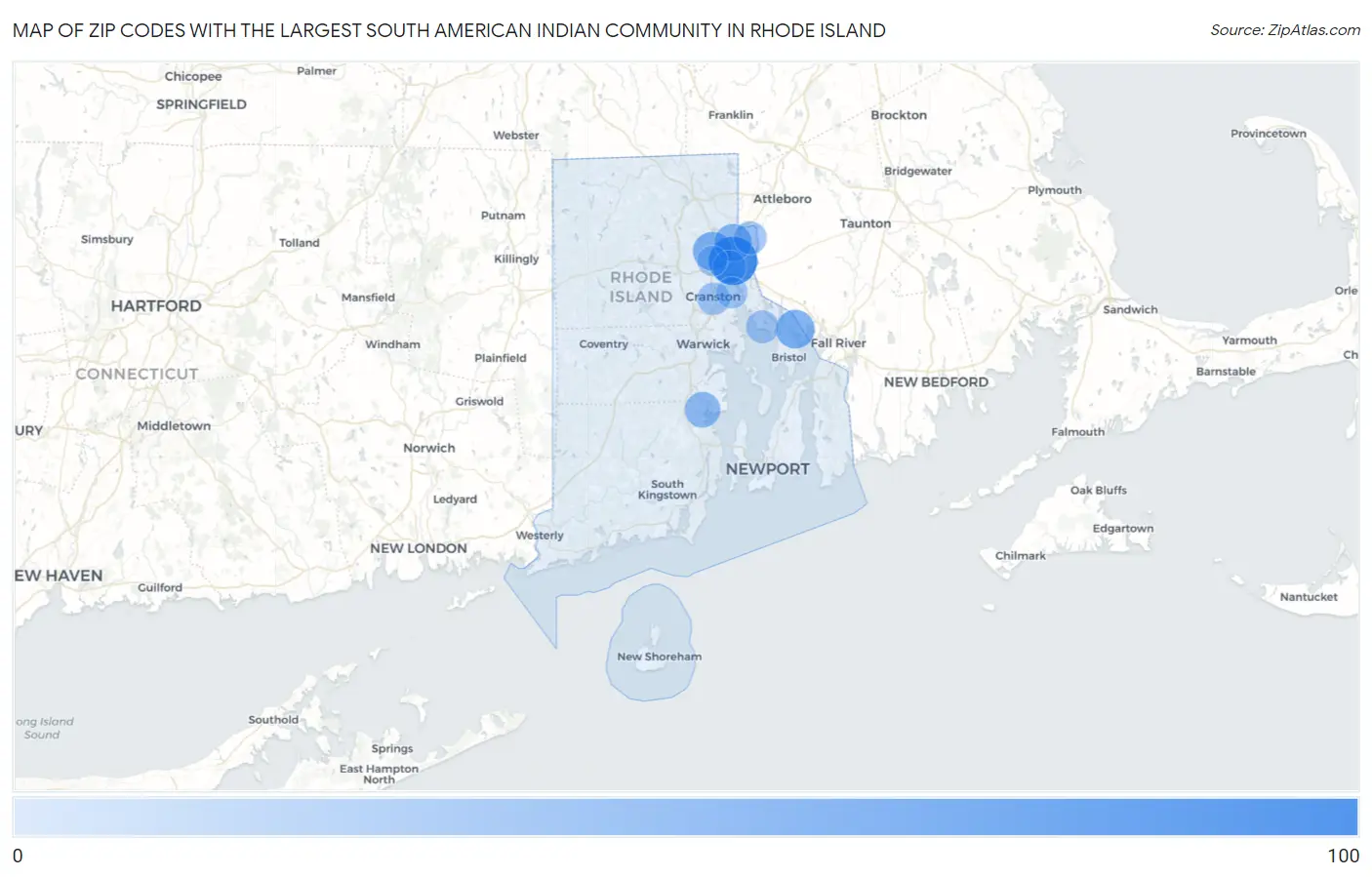The width and height of the screenshot is (1372, 877).
Task: Click the 'Edgartown' map label
Action: (x=1122, y=529)
